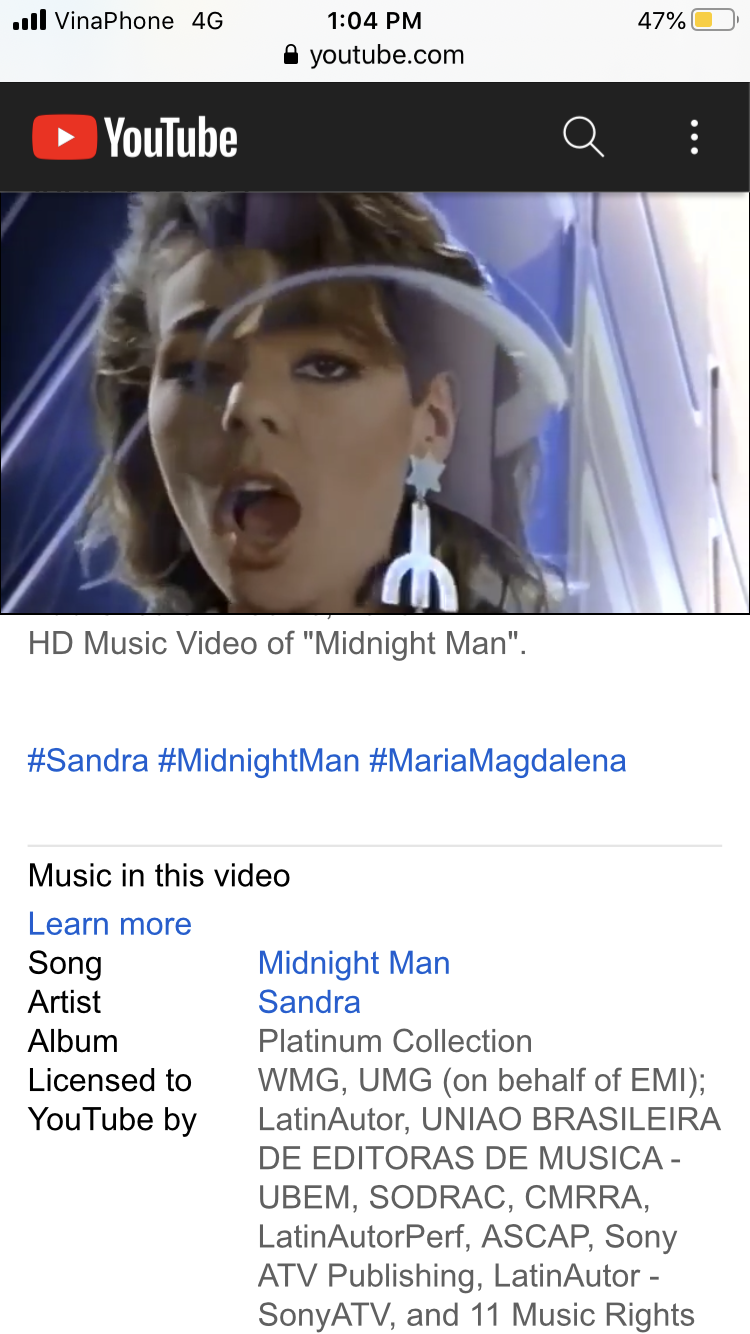
Task: Tap the cellular signal bars icon
Action: 30,20
